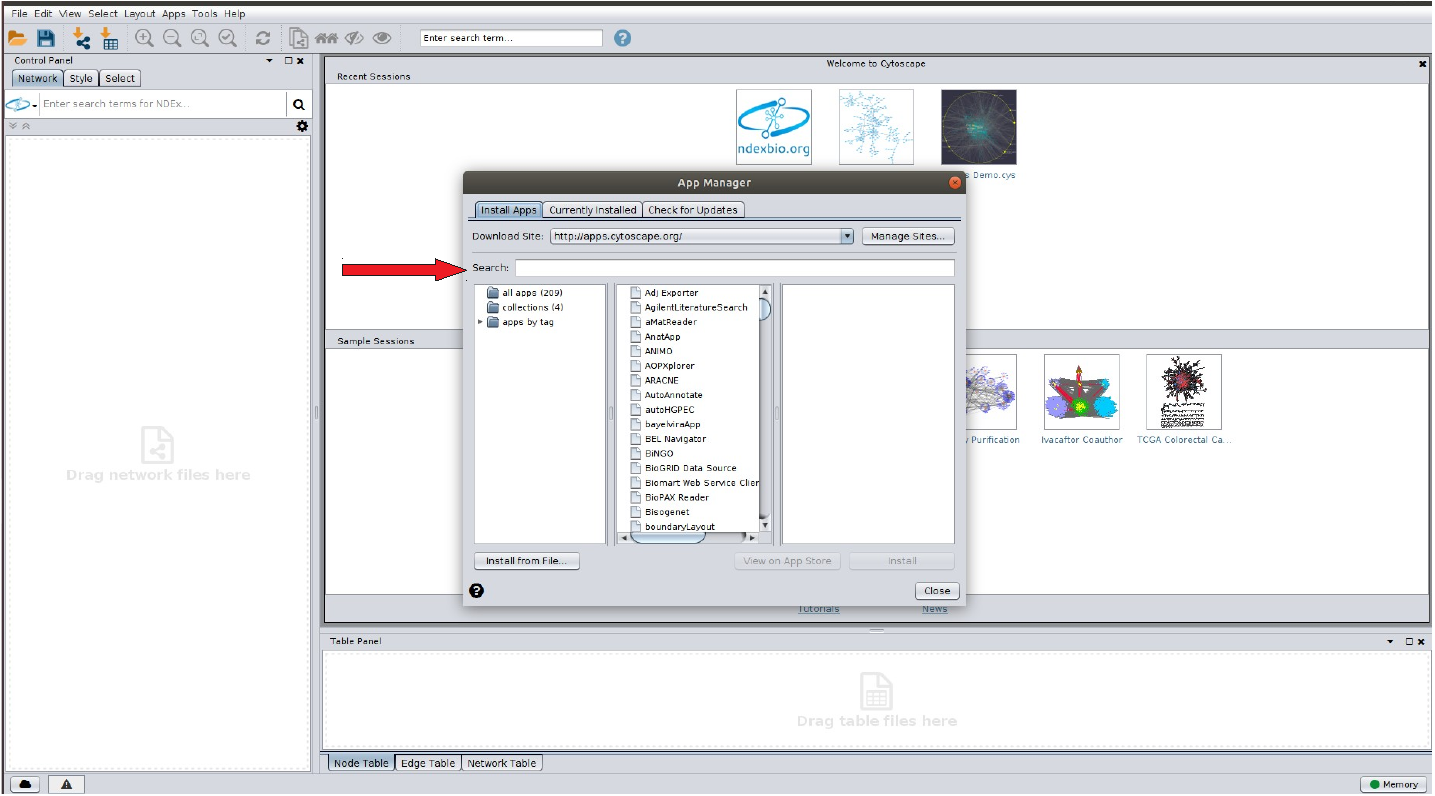
Task: Click the App Manager Search field
Action: (x=735, y=268)
